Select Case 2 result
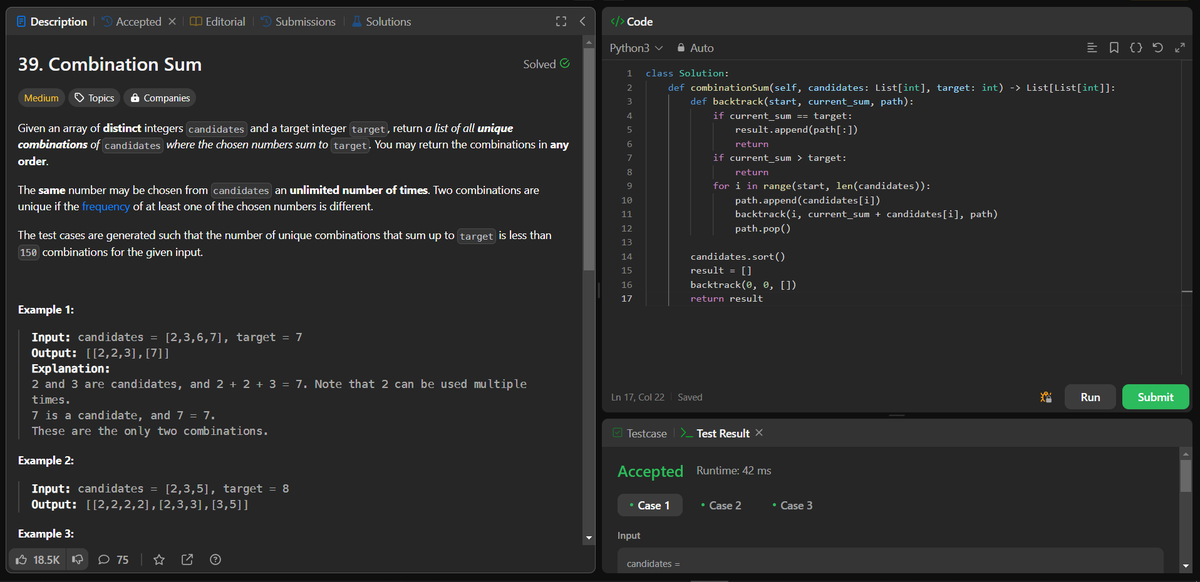The image size is (1200, 582). 721,506
